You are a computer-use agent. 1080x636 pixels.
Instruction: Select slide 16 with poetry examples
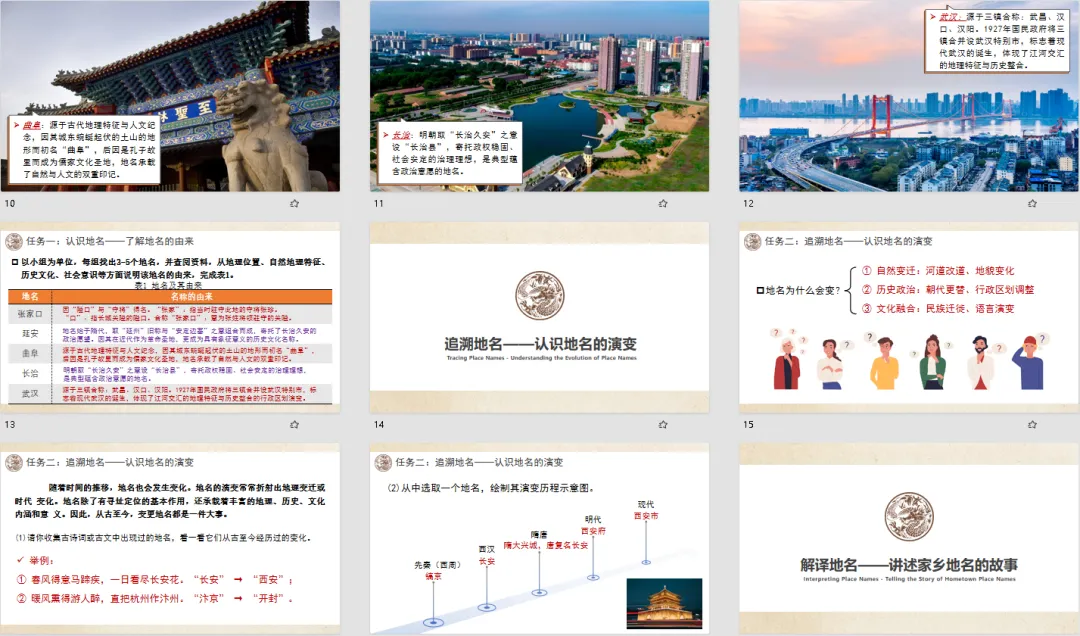pyautogui.click(x=170, y=539)
